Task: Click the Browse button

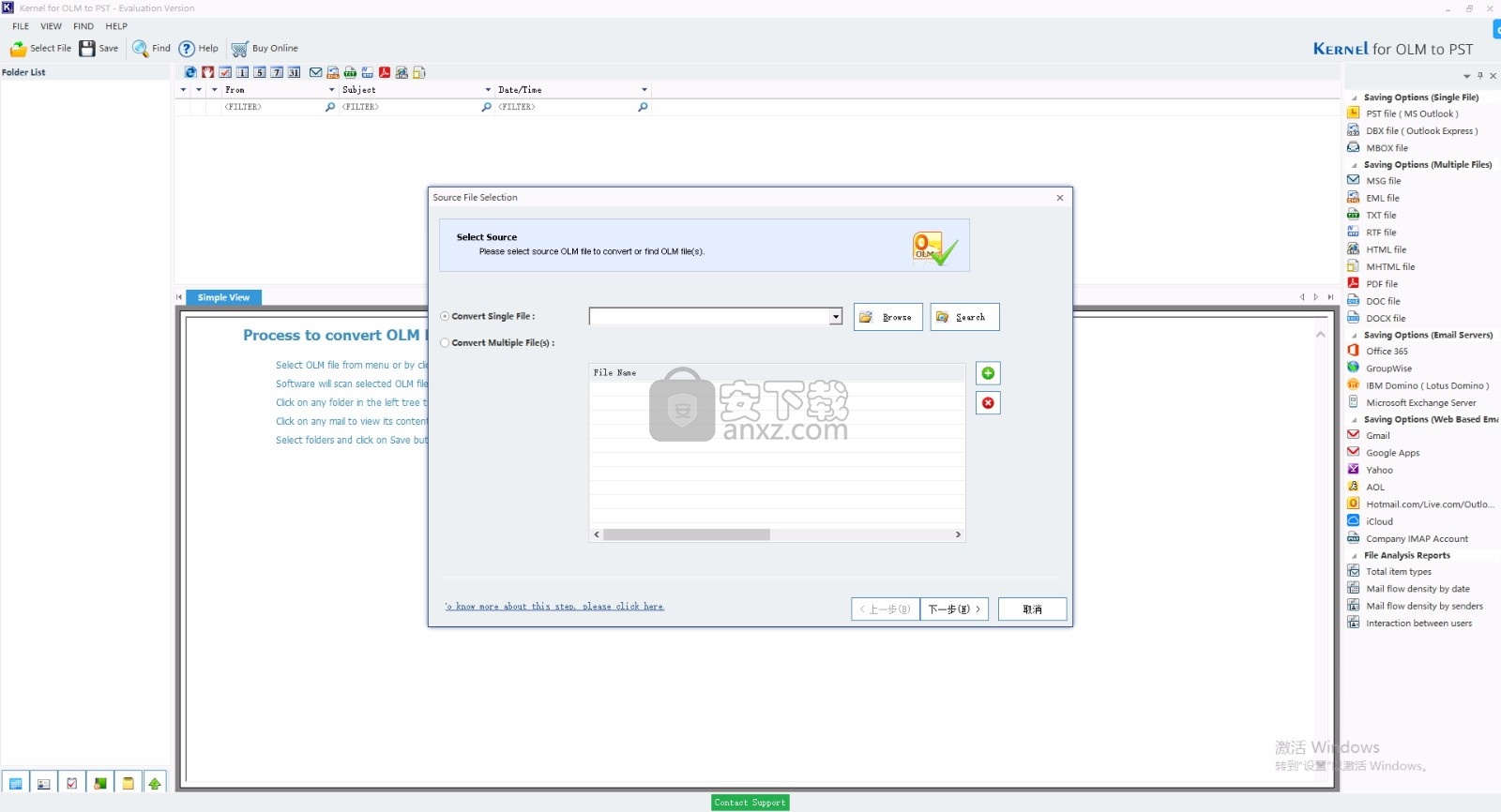Action: (x=888, y=317)
